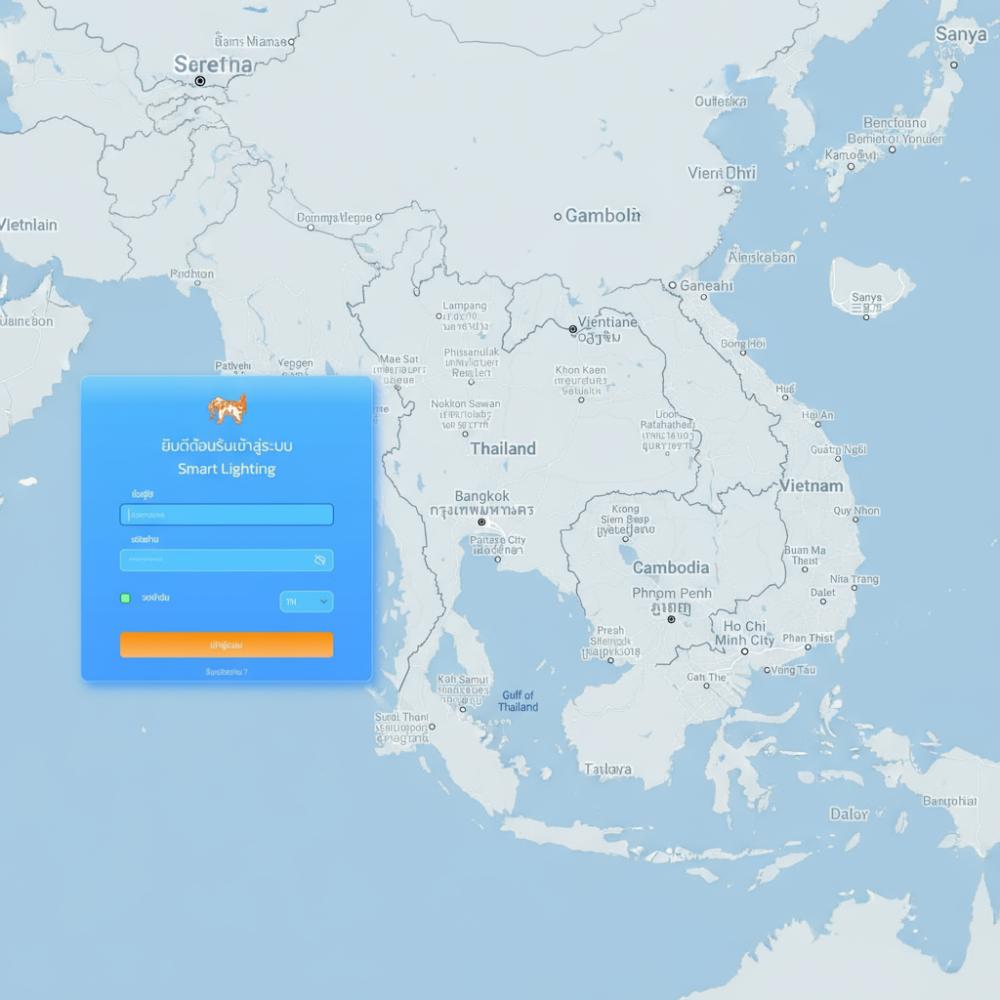Enable the remember me checkbox

point(125,598)
